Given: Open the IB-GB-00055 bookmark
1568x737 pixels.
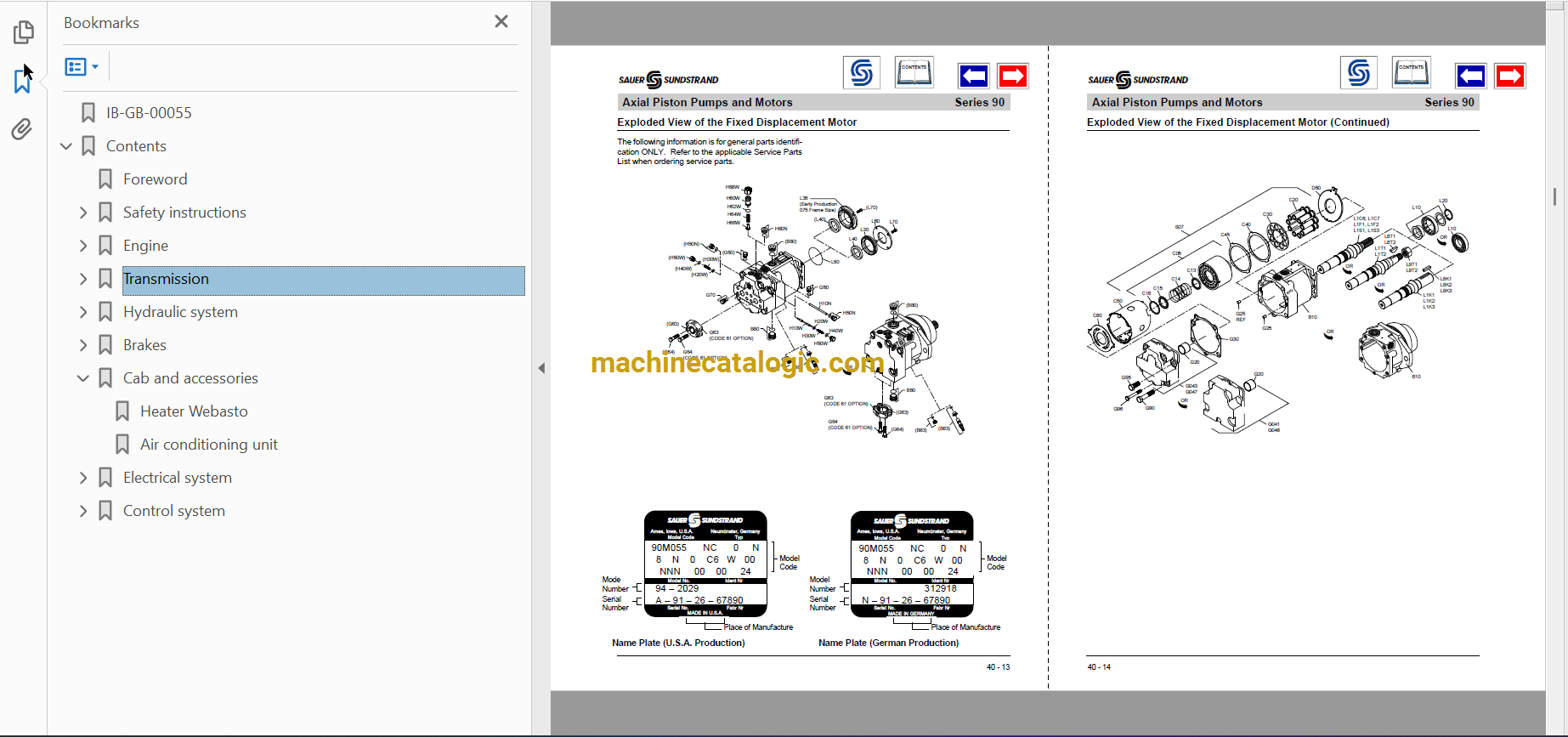Looking at the screenshot, I should point(149,112).
